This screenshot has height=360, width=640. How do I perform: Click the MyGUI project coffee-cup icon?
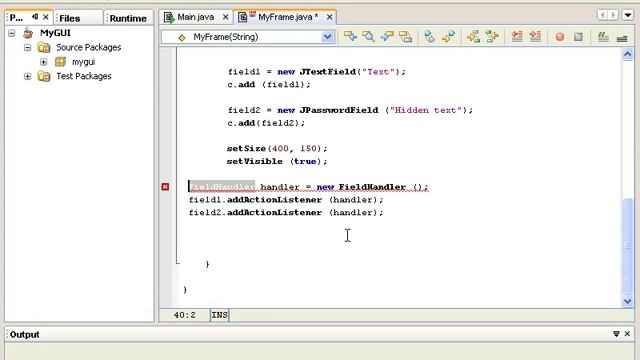[28, 33]
